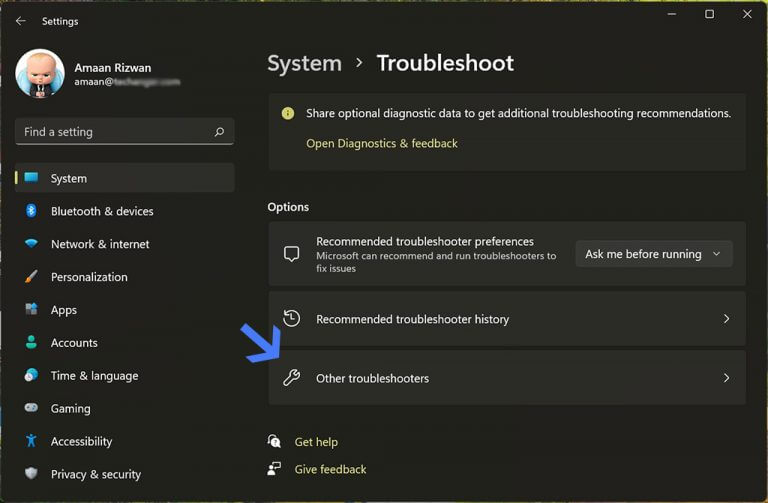Click the Give feedback icon
Image resolution: width=768 pixels, height=503 pixels.
[x=274, y=468]
